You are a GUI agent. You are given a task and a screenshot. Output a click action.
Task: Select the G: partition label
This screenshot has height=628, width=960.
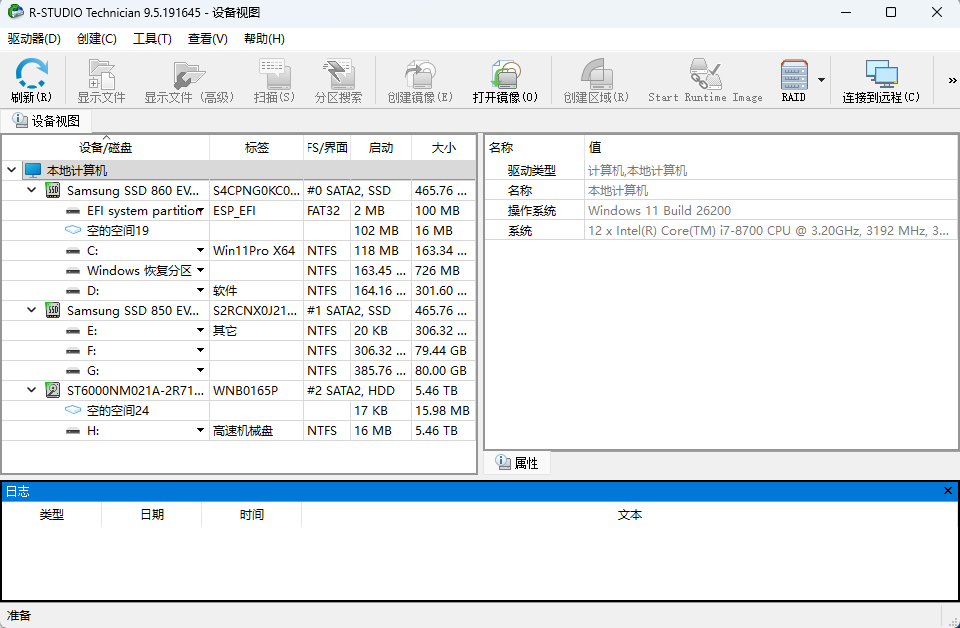[x=93, y=370]
